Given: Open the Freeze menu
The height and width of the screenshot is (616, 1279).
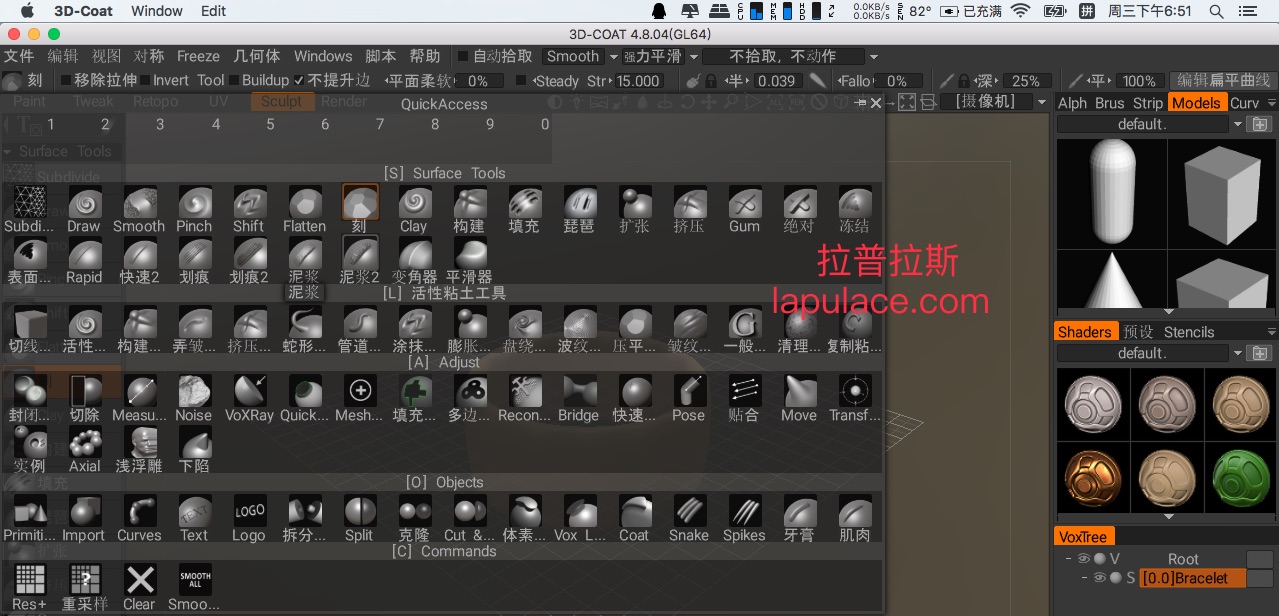Looking at the screenshot, I should click(198, 57).
